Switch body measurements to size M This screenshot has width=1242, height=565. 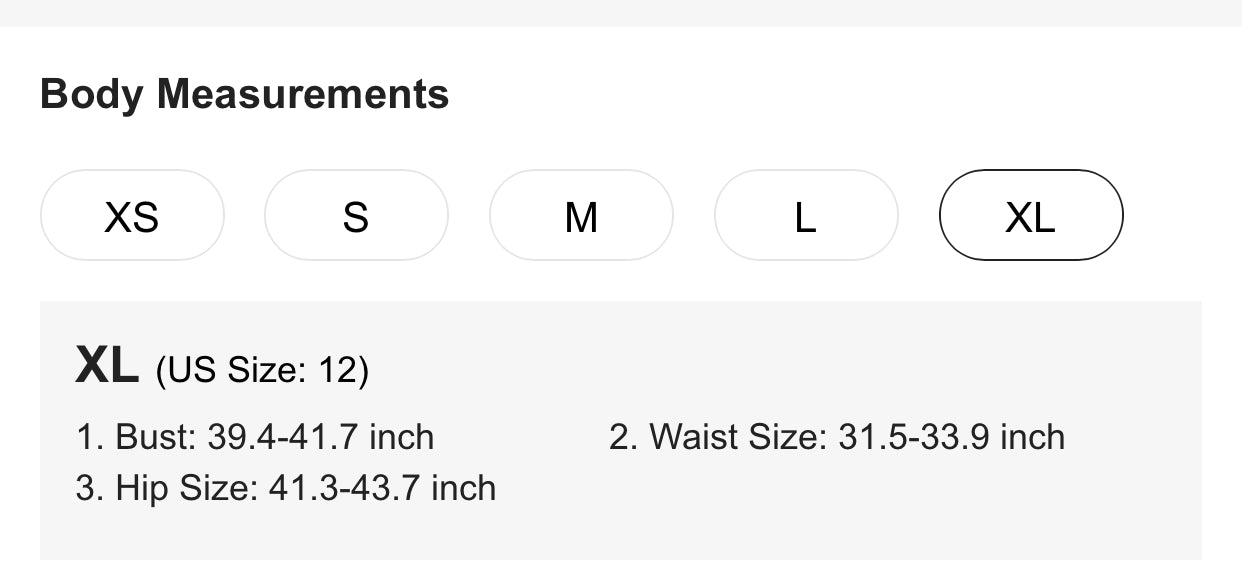[x=581, y=216]
